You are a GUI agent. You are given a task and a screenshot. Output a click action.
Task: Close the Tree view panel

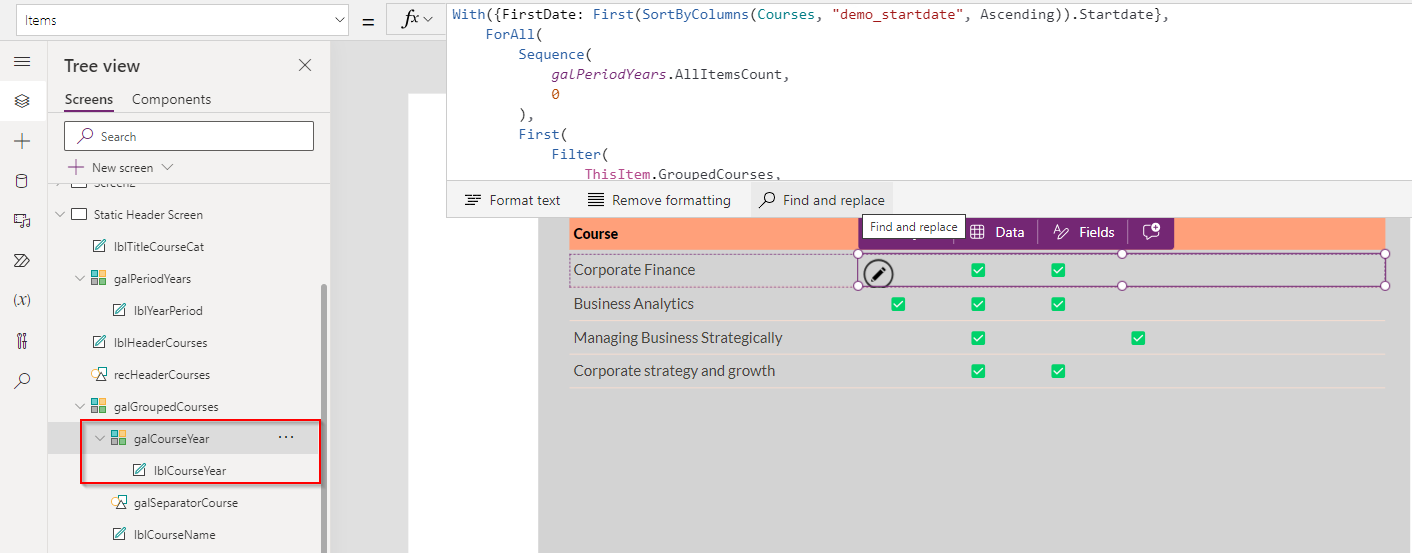[305, 65]
